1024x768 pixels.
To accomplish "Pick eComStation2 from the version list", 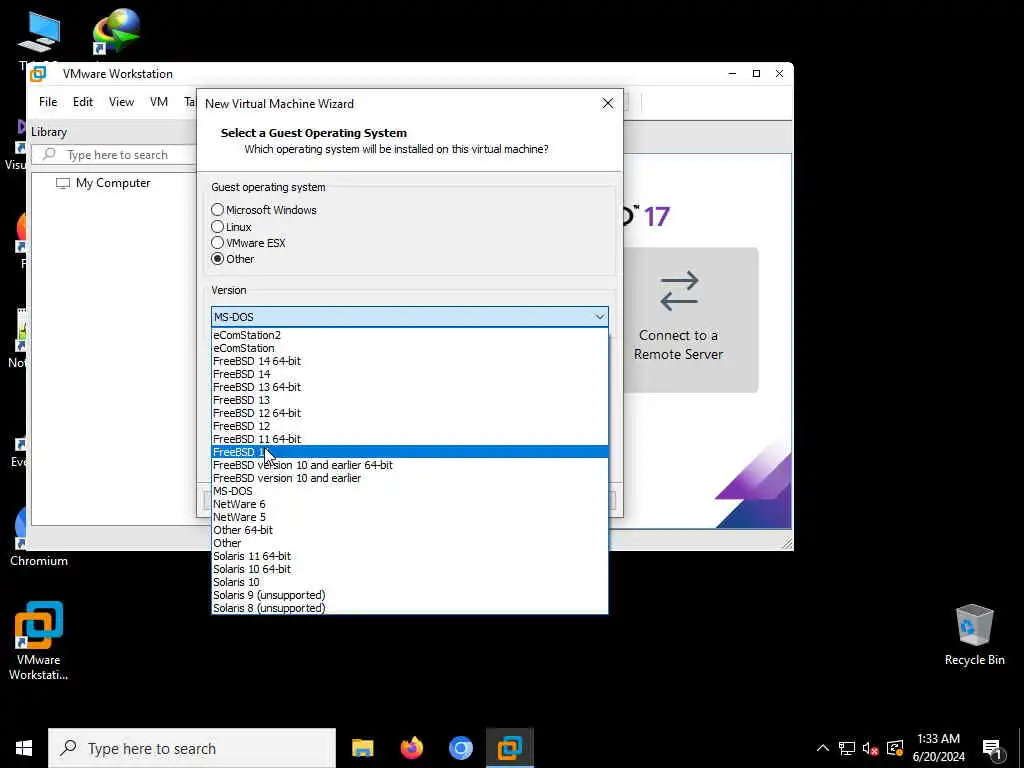I will (409, 335).
